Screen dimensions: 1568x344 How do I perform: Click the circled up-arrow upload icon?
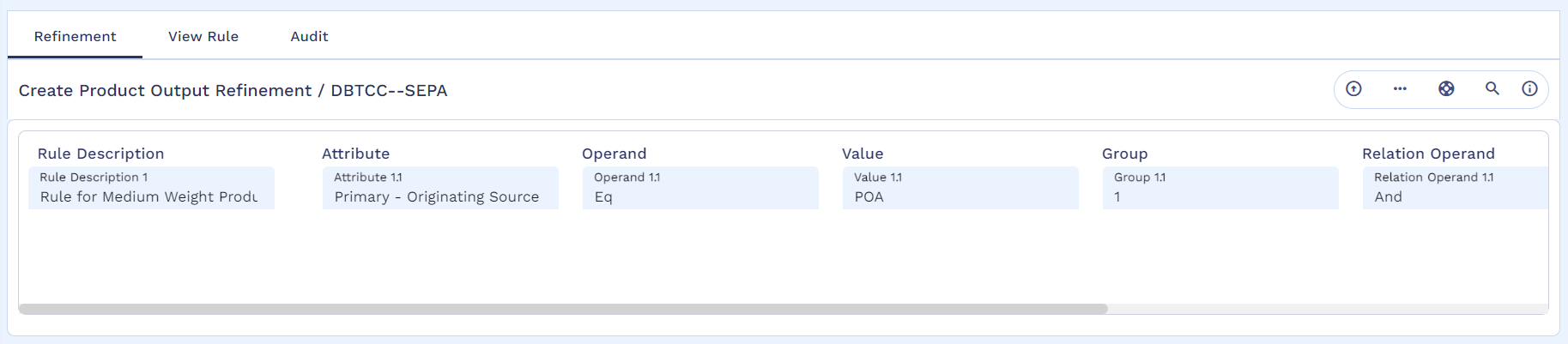coord(1353,88)
